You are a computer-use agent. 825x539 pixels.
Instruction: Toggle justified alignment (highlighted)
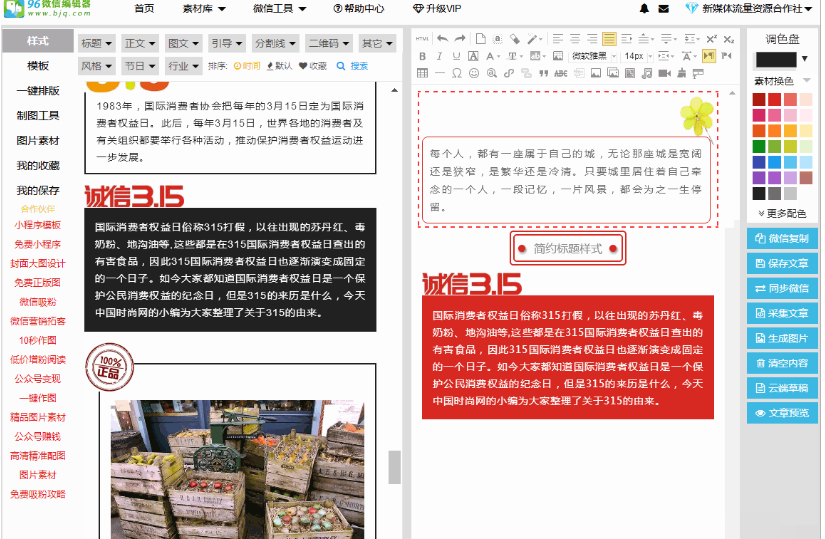pos(609,39)
